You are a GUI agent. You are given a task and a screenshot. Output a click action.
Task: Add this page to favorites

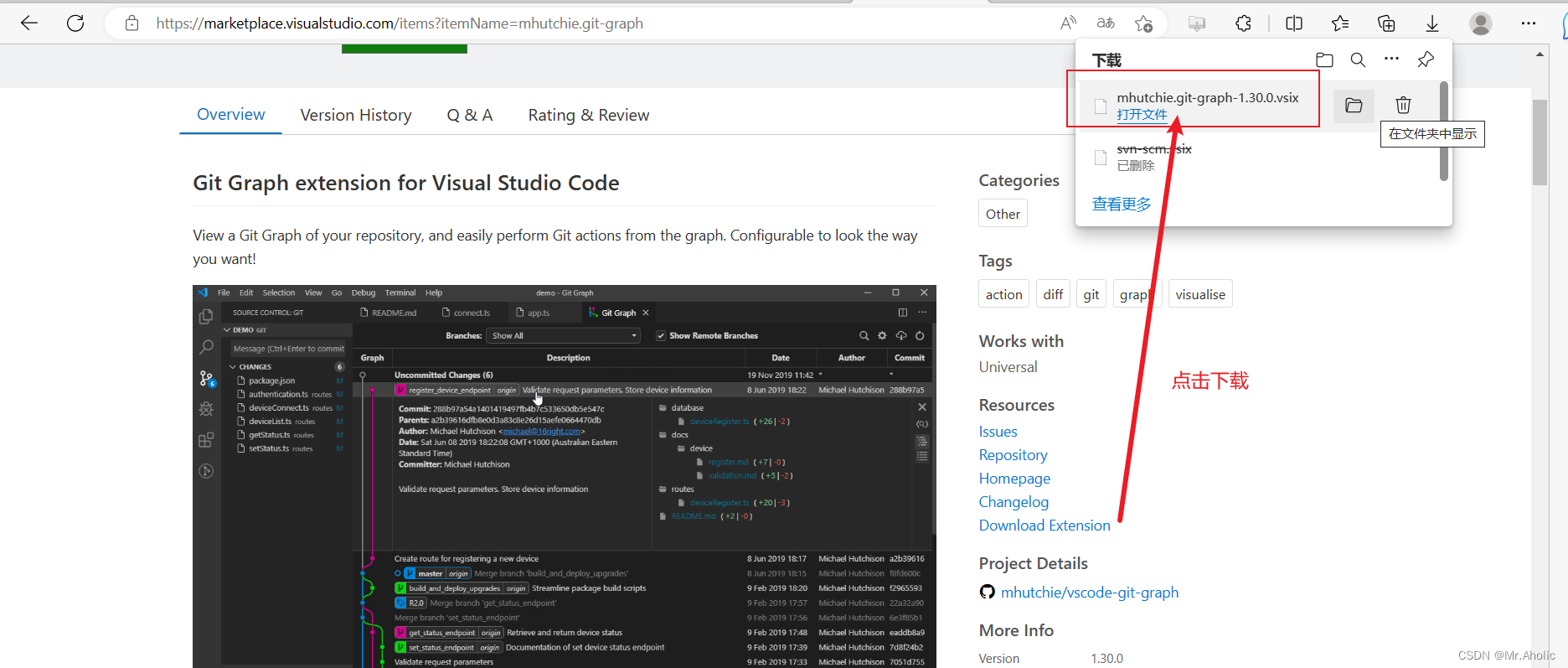click(x=1143, y=23)
